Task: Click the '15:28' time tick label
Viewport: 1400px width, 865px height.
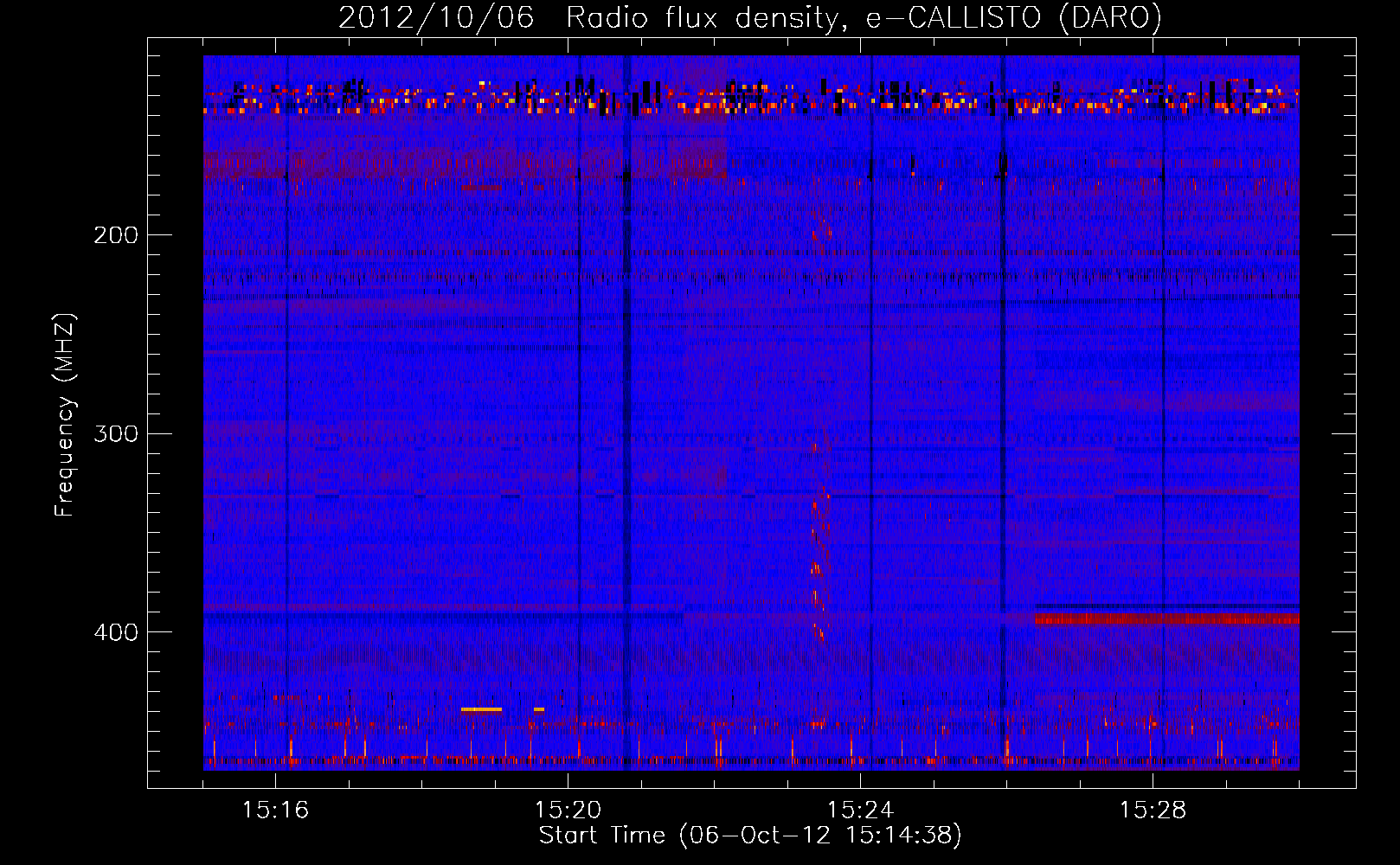Action: pos(1153,811)
